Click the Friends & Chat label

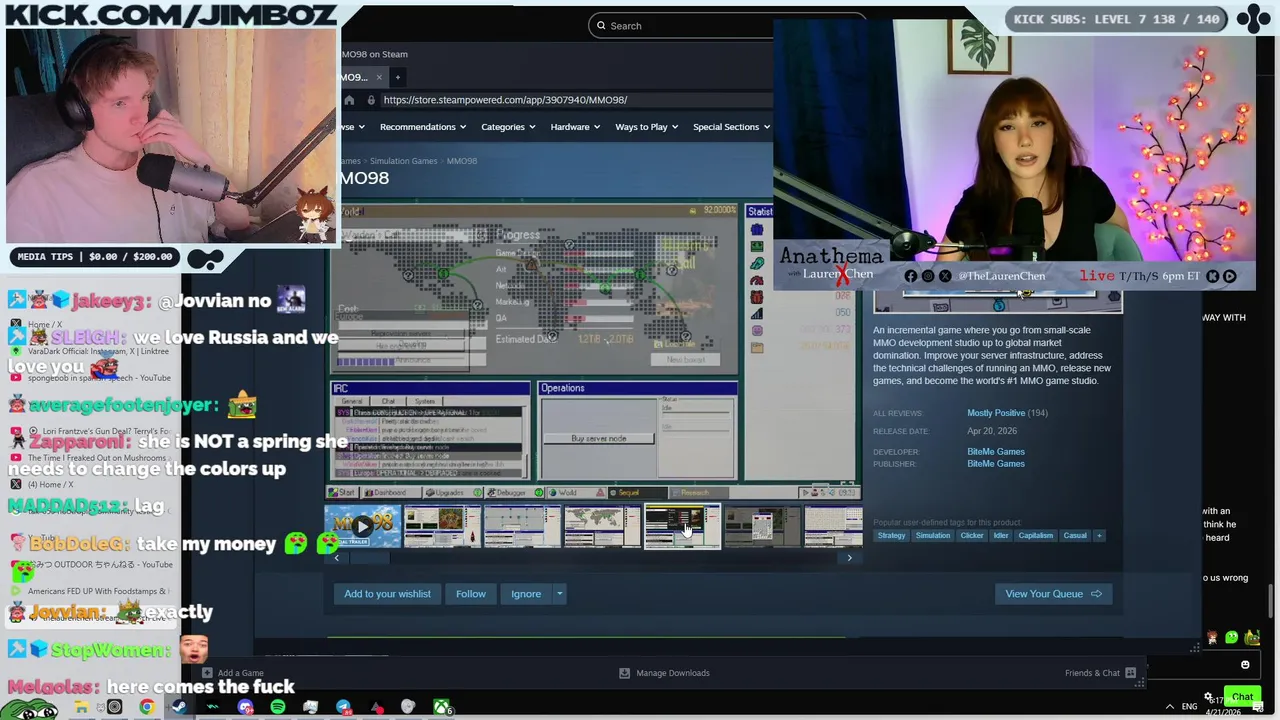point(1092,673)
